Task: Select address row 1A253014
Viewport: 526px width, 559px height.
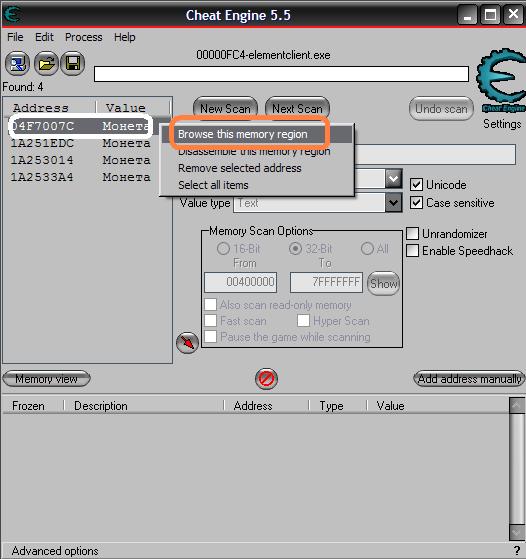Action: [81, 160]
